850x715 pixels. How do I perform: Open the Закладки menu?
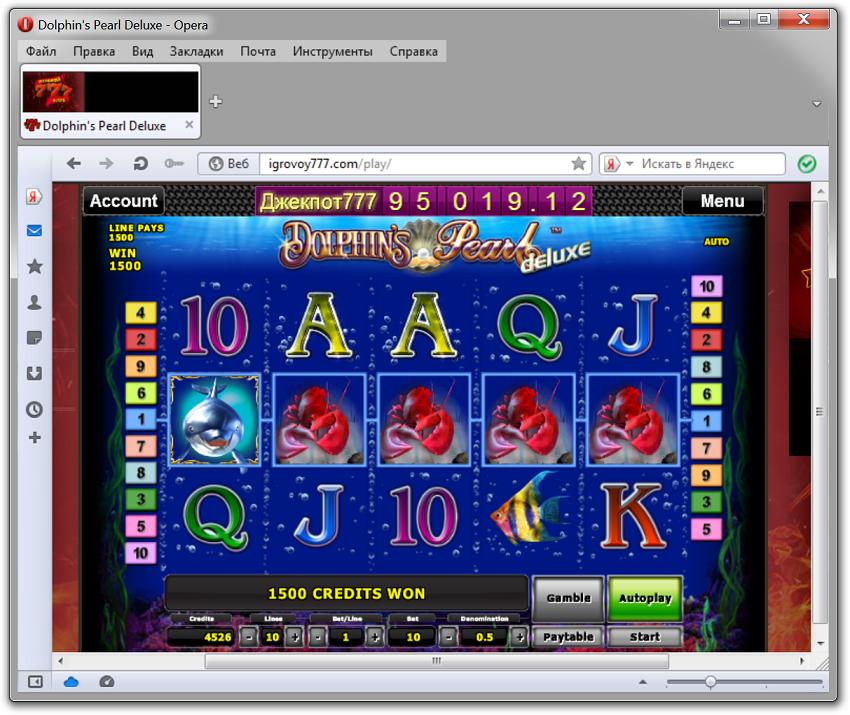coord(196,51)
